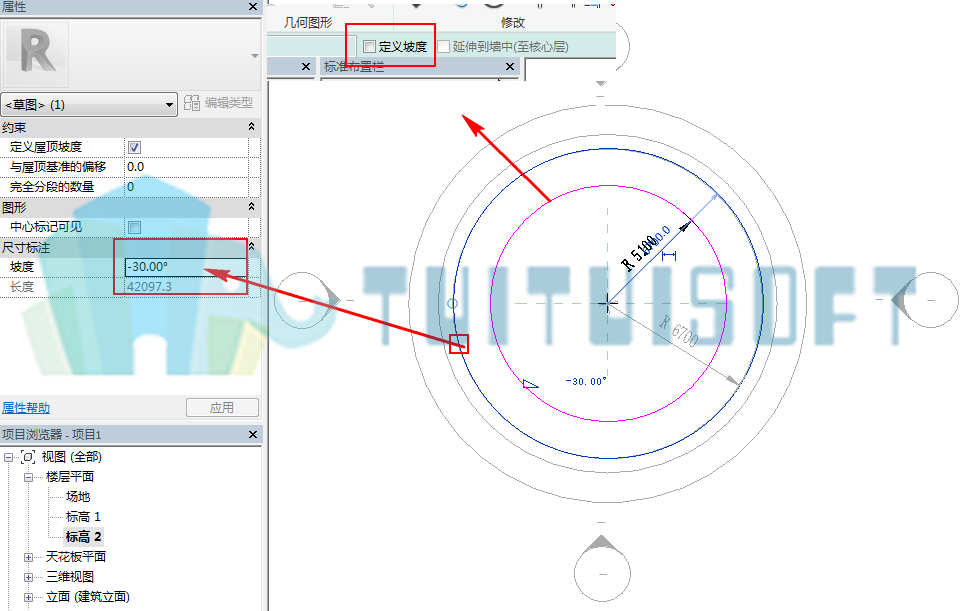
Task: Click the 应用 apply button
Action: (222, 408)
